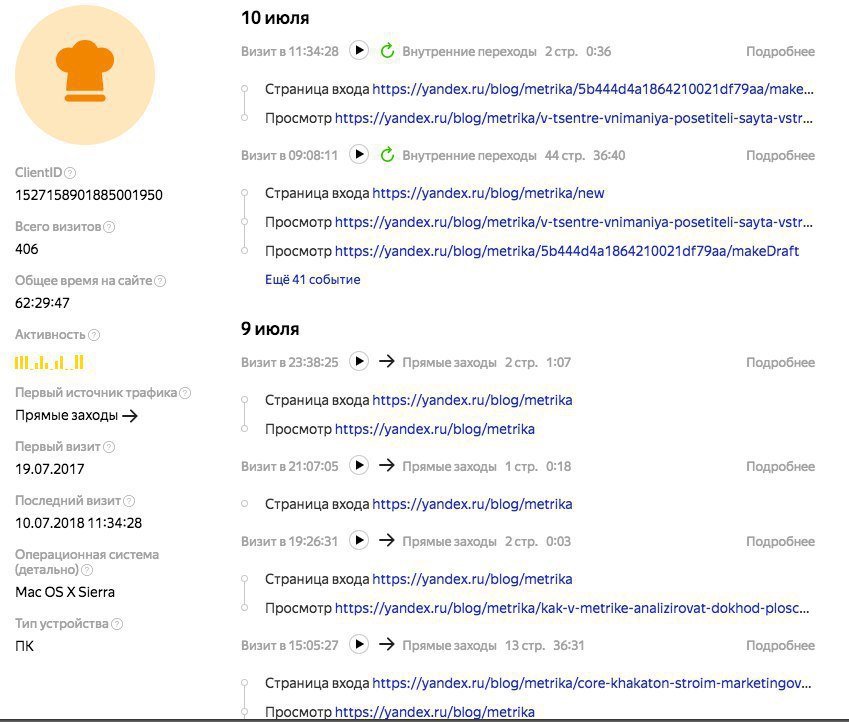
Task: Open the help icon next to Первый визит
Action: [x=109, y=447]
